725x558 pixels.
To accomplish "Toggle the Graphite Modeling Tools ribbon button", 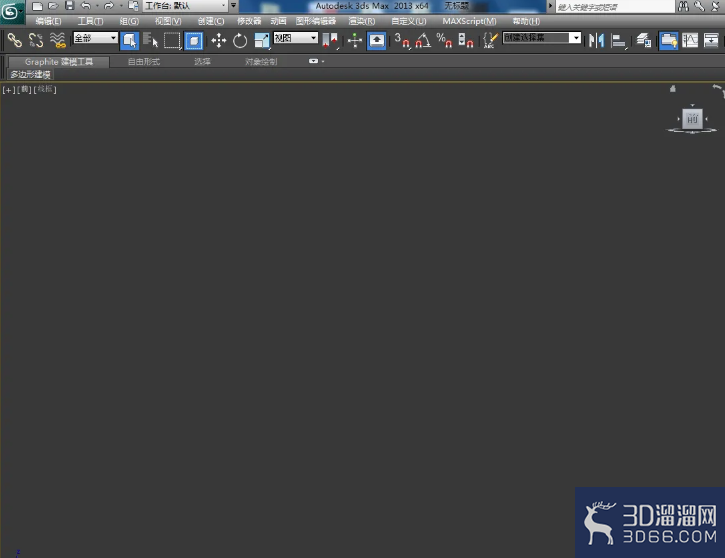I will 669,41.
